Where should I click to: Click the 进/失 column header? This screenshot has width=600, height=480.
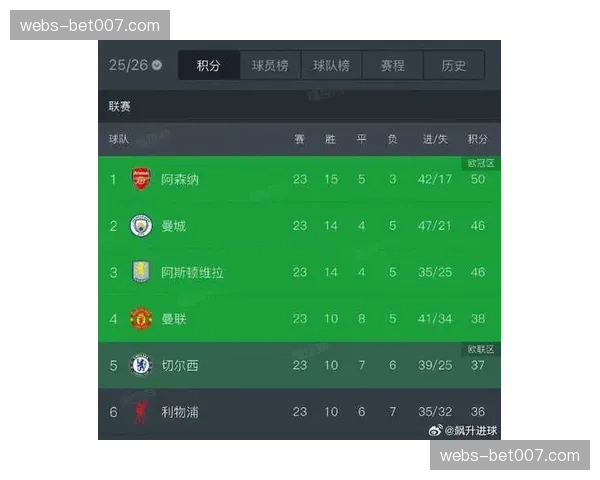(436, 139)
